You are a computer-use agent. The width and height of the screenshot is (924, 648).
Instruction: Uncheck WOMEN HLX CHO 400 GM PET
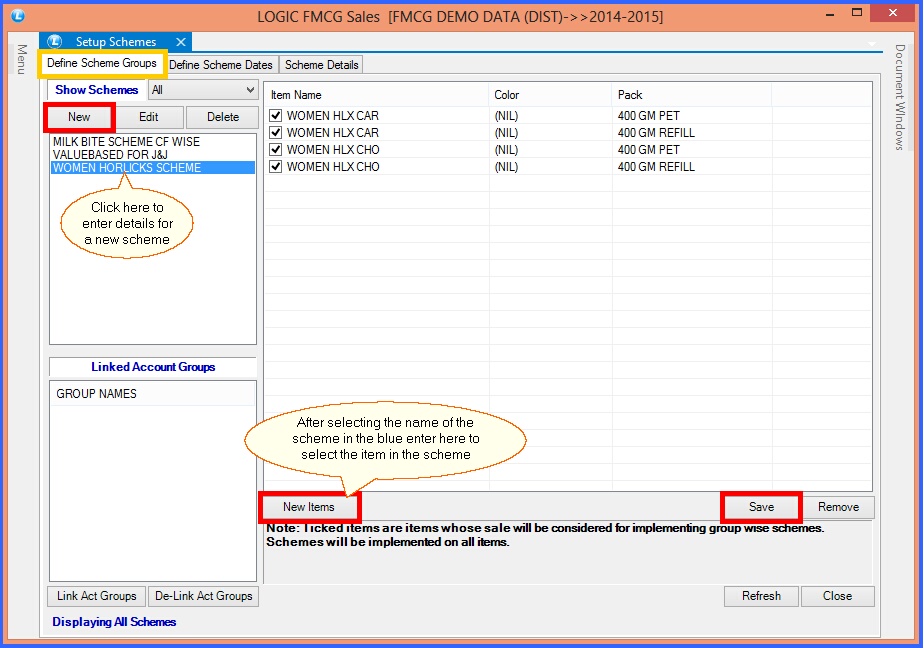pos(275,150)
